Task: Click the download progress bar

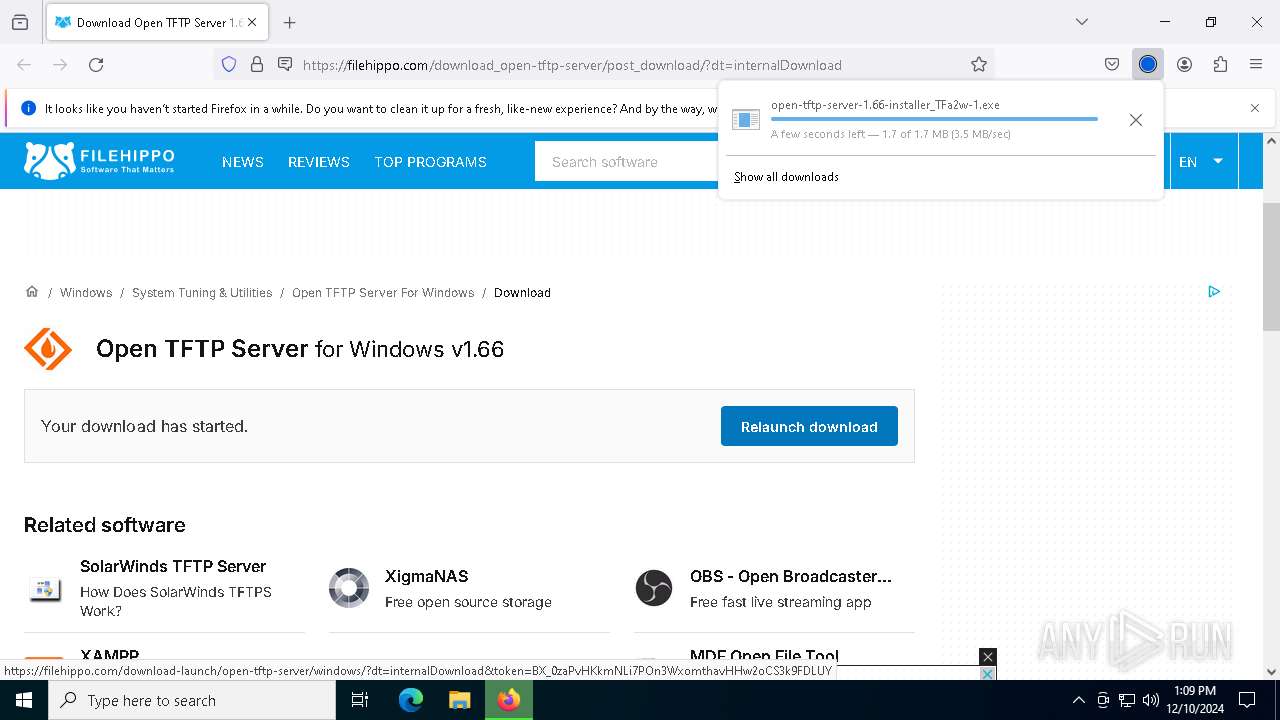Action: coord(934,119)
